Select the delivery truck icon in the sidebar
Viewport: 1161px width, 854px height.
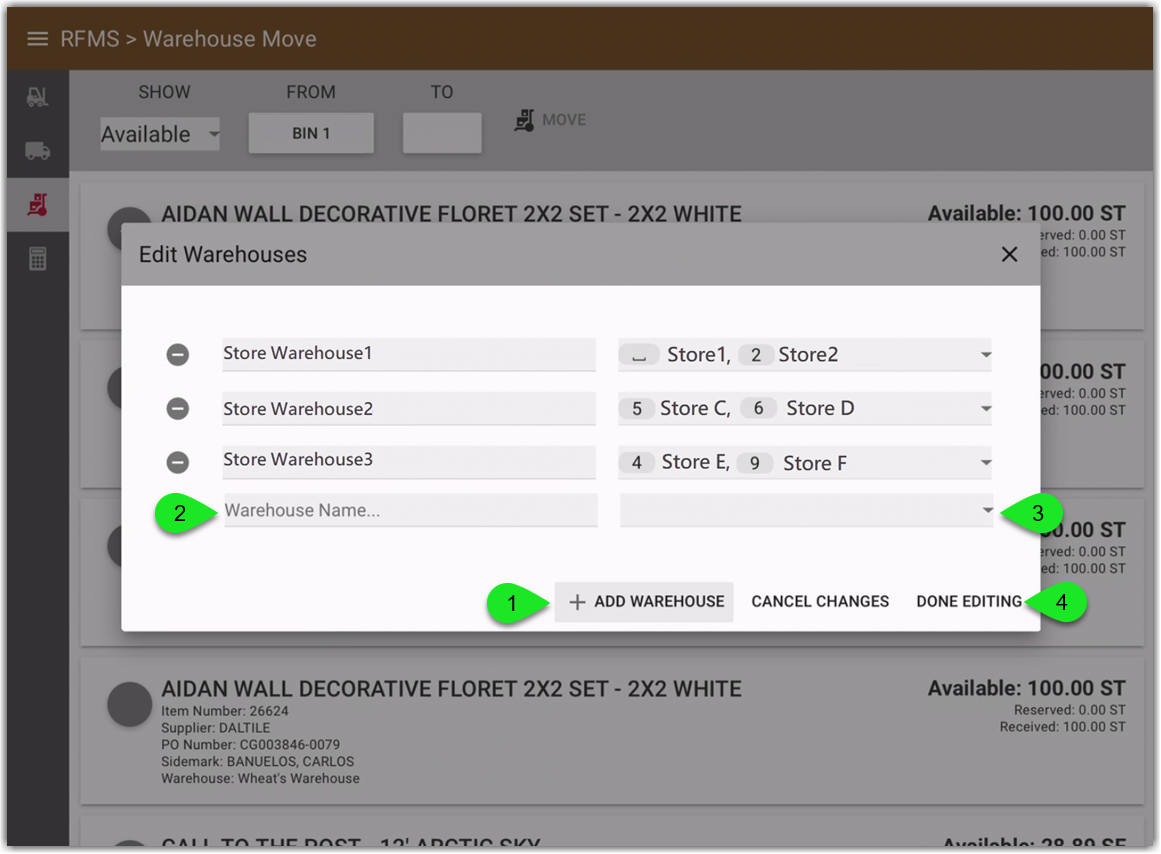click(36, 150)
